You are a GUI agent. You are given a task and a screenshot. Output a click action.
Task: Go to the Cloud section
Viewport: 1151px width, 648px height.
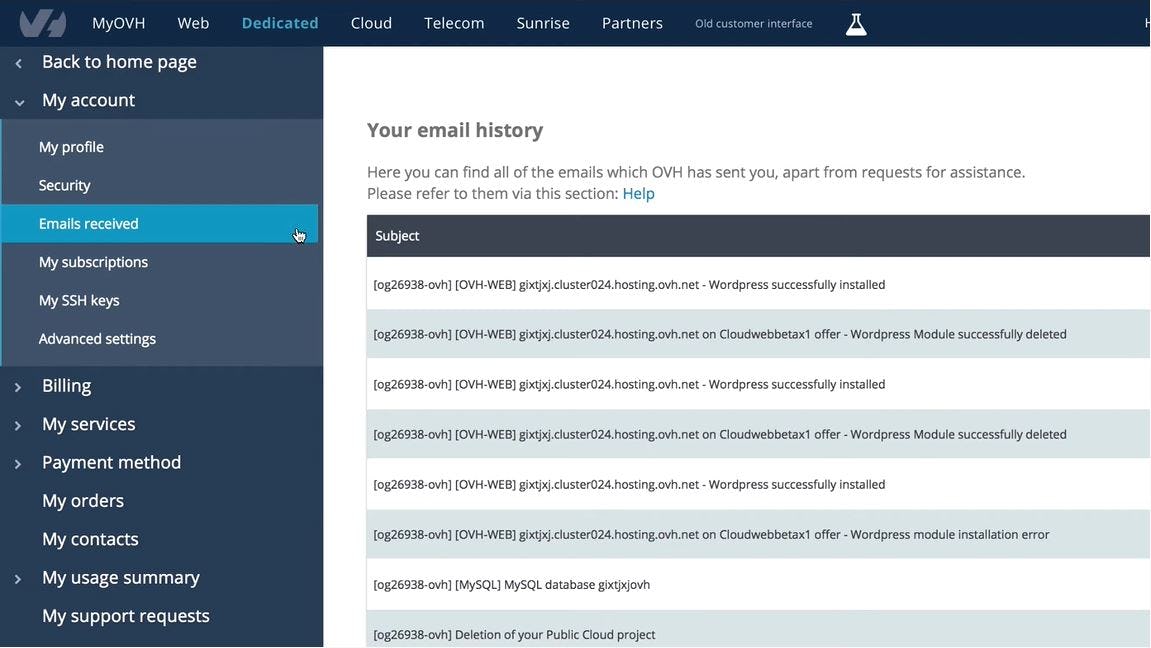pyautogui.click(x=371, y=23)
